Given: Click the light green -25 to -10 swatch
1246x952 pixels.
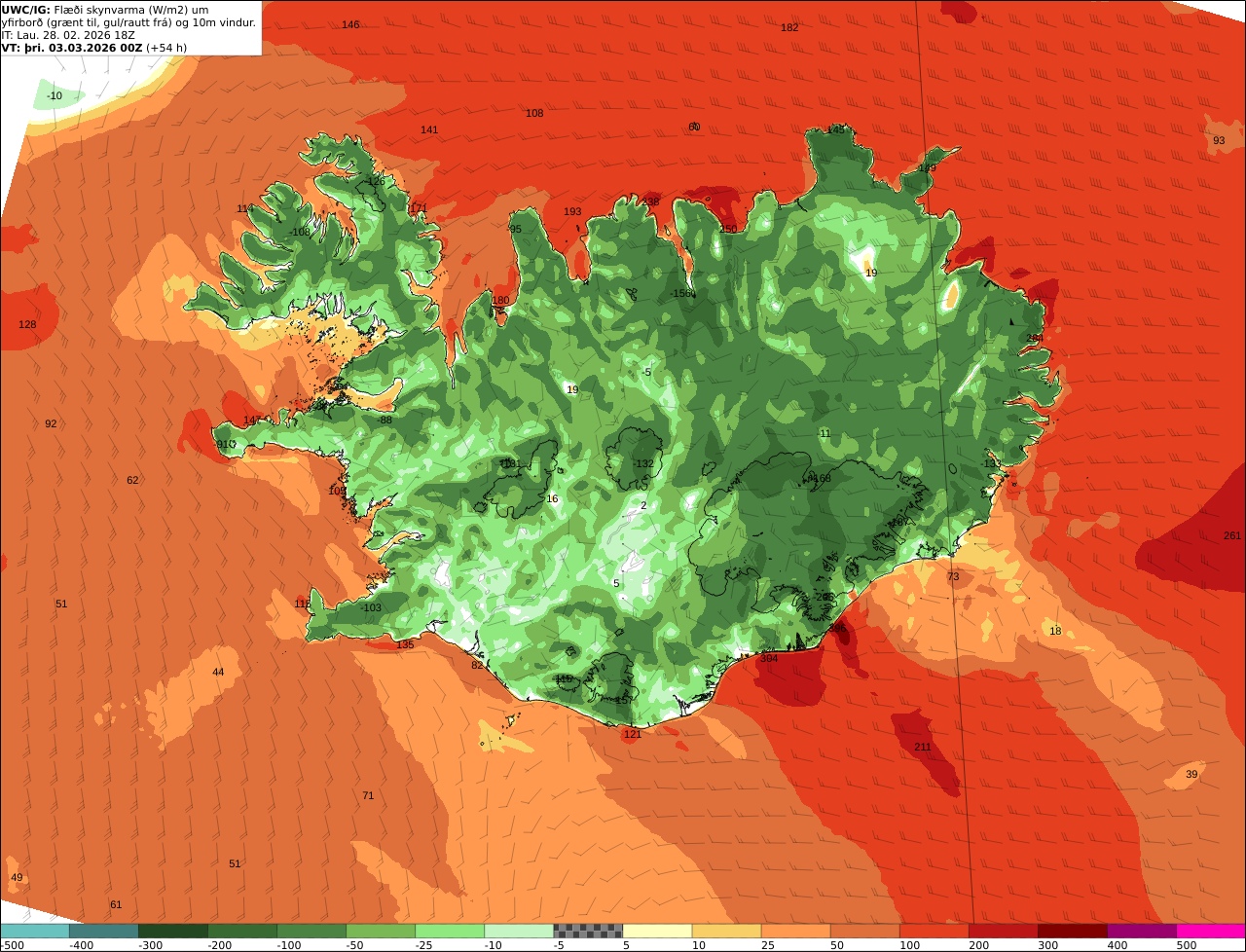Looking at the screenshot, I should click(x=450, y=931).
